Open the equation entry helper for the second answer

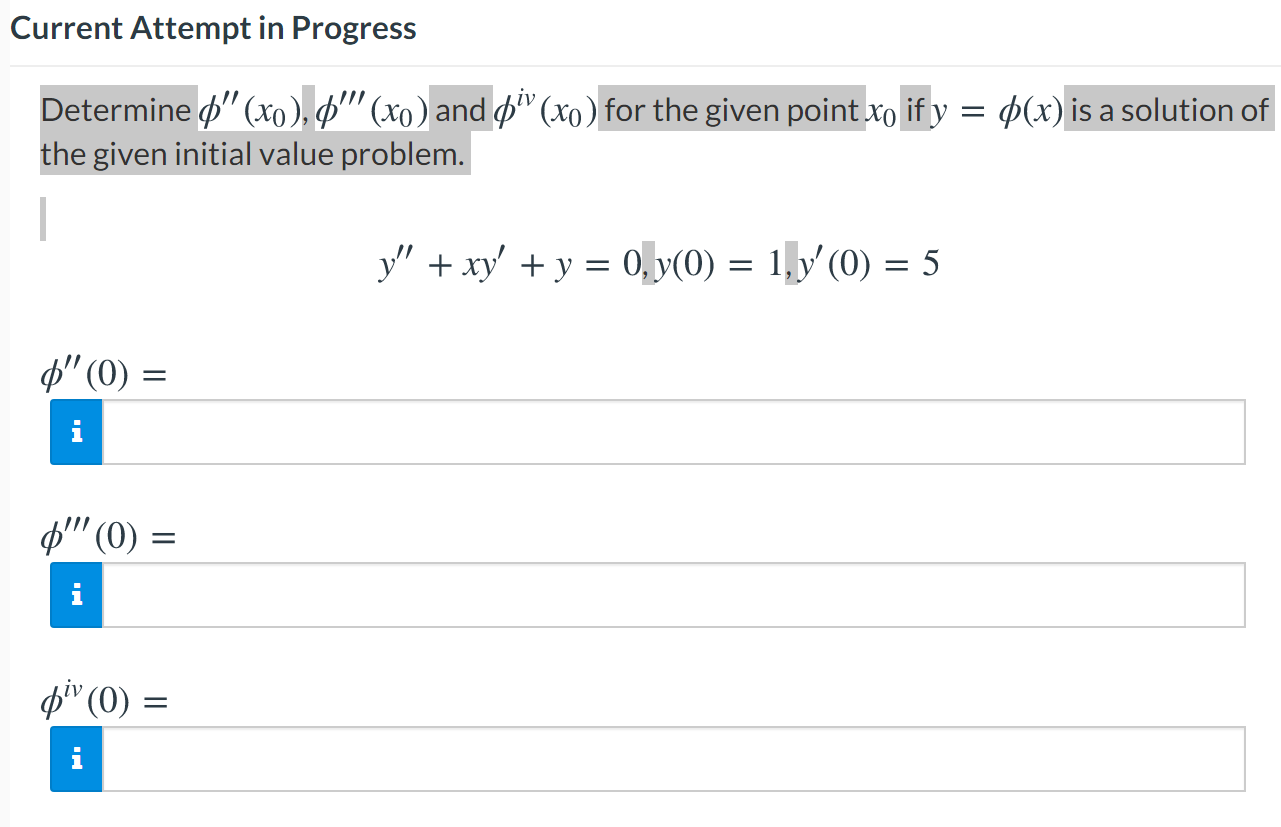(x=75, y=594)
